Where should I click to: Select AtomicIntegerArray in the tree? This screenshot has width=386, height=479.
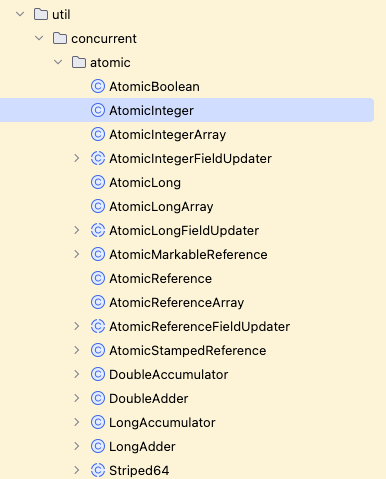(x=168, y=135)
